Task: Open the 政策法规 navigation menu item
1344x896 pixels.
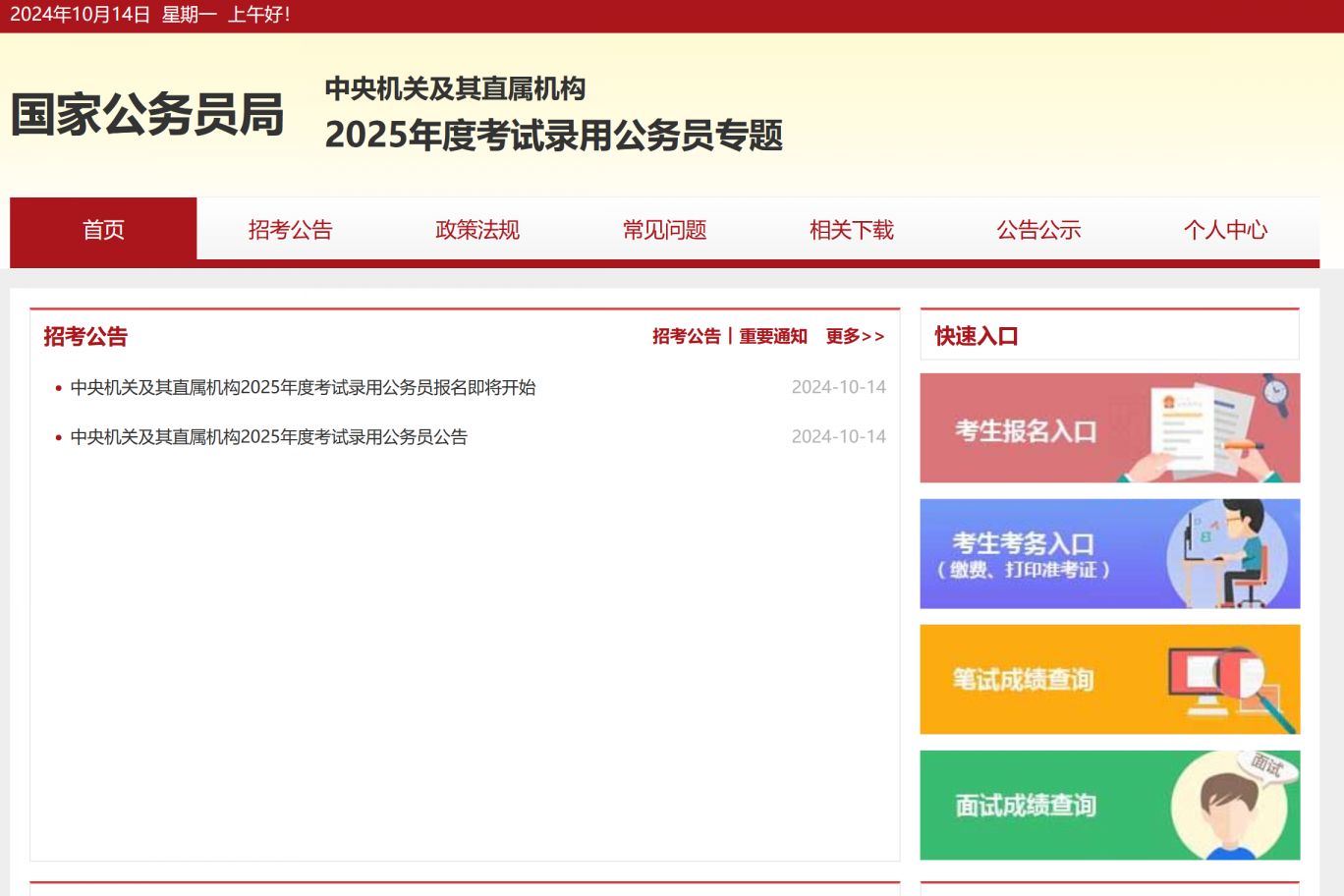Action: pos(477,230)
